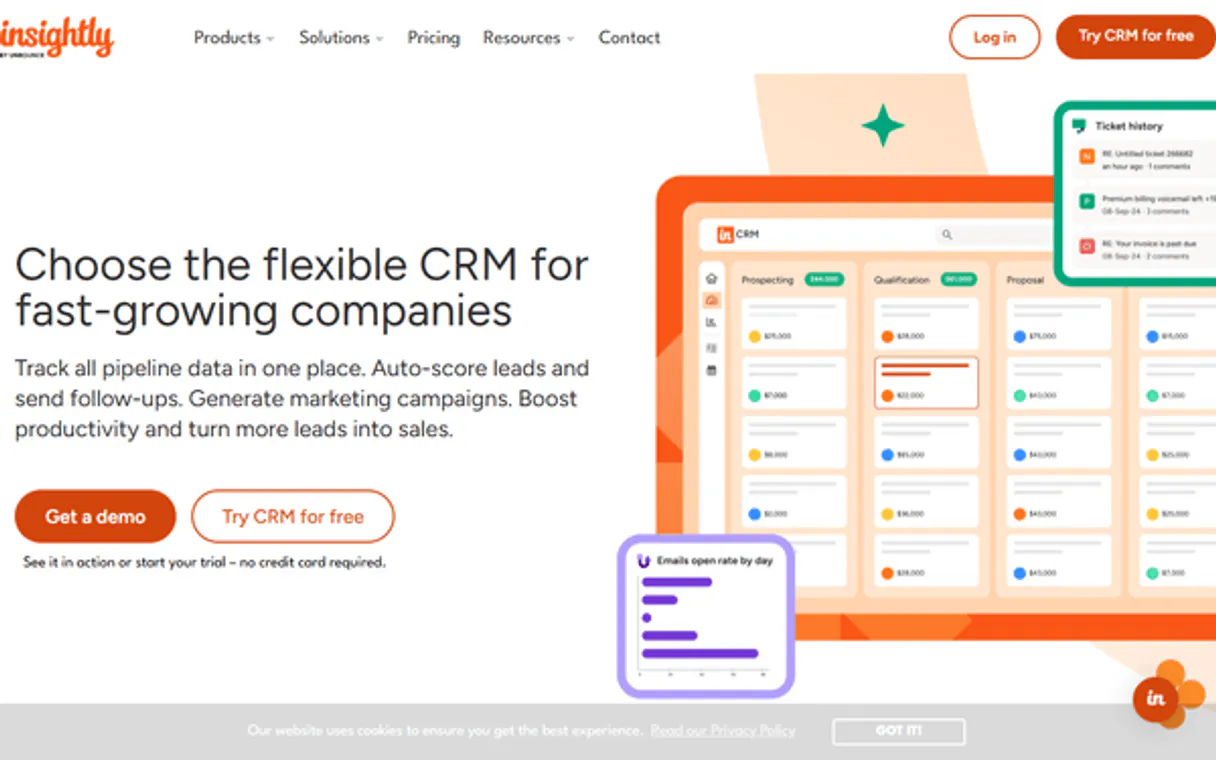1216x760 pixels.
Task: Click the green sparkle star decoration
Action: click(883, 126)
